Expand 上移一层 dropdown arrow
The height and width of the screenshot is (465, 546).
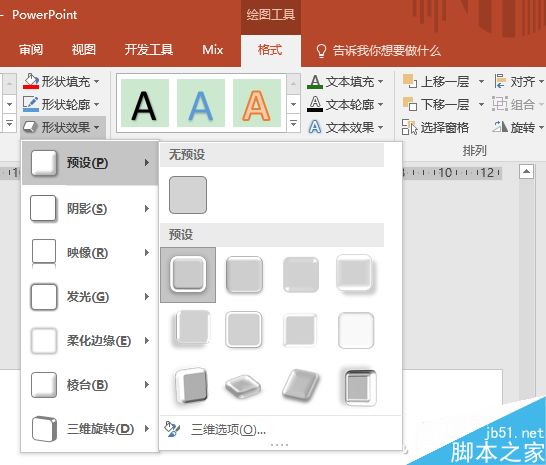[x=481, y=82]
